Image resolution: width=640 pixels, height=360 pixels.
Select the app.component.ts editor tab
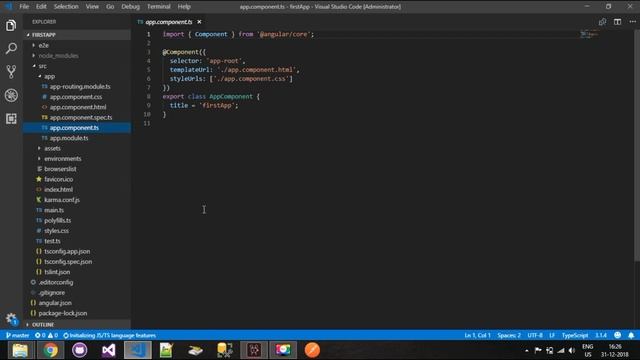tap(169, 22)
